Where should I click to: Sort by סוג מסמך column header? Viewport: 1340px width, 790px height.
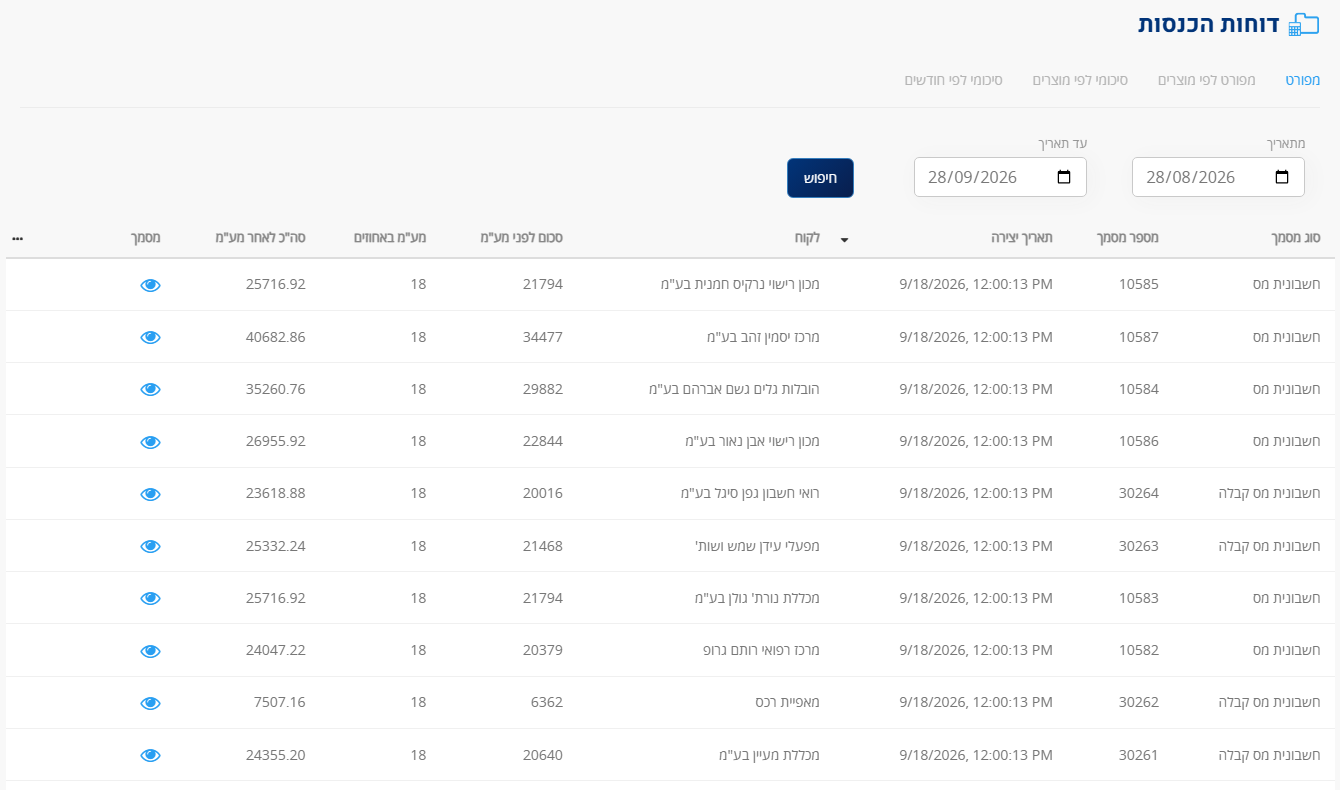(x=1294, y=238)
